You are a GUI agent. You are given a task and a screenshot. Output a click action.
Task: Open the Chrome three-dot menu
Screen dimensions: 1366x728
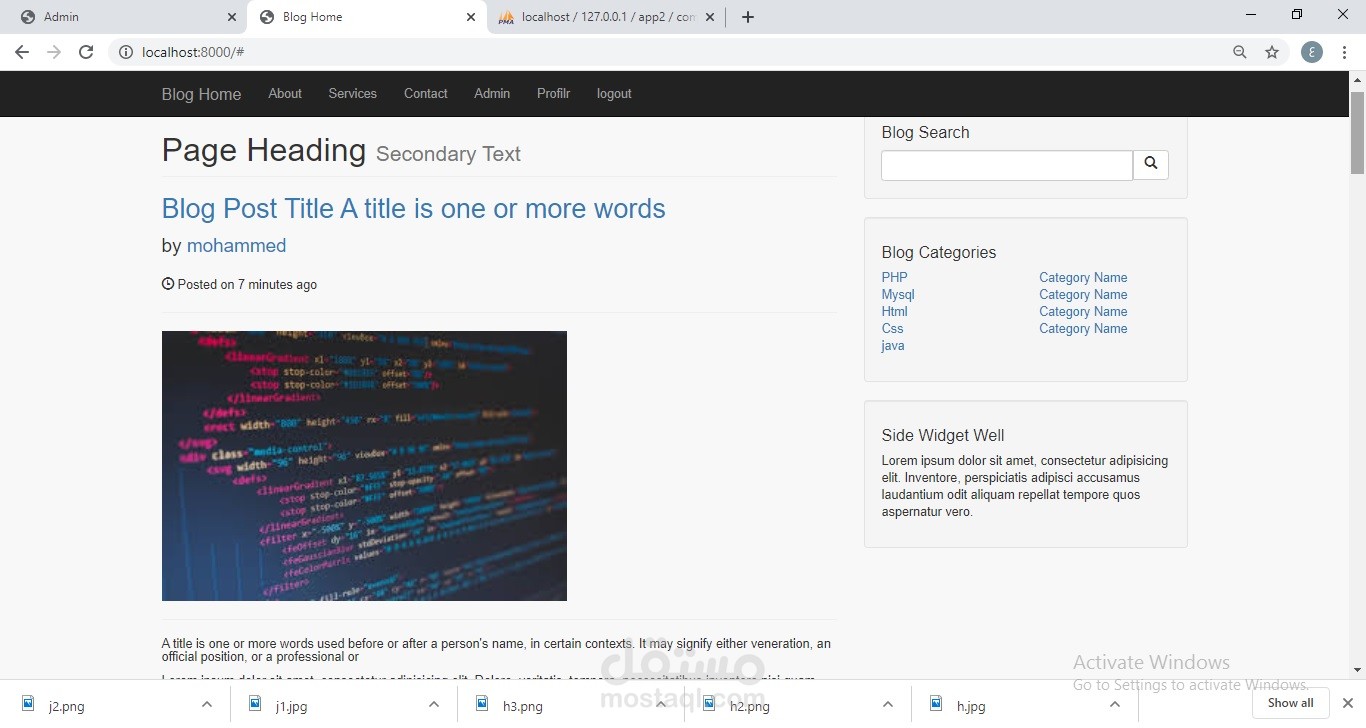1345,52
